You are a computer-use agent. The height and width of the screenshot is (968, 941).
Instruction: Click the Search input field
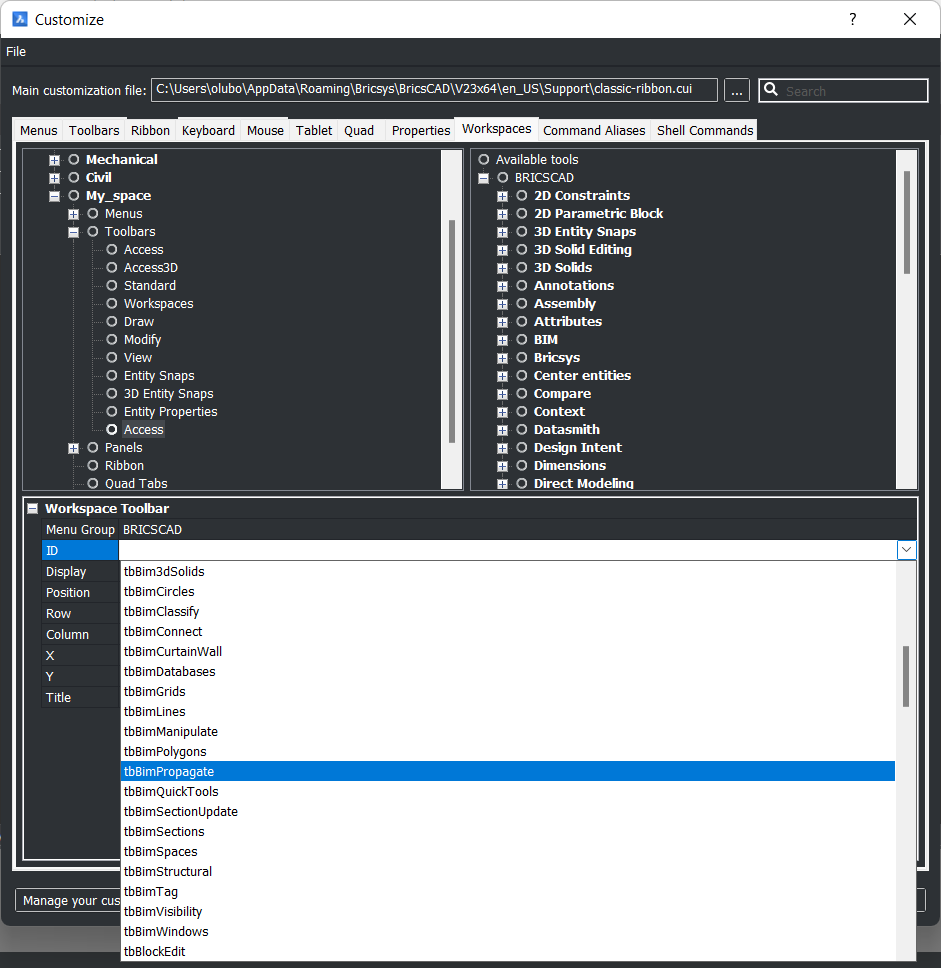pos(853,91)
